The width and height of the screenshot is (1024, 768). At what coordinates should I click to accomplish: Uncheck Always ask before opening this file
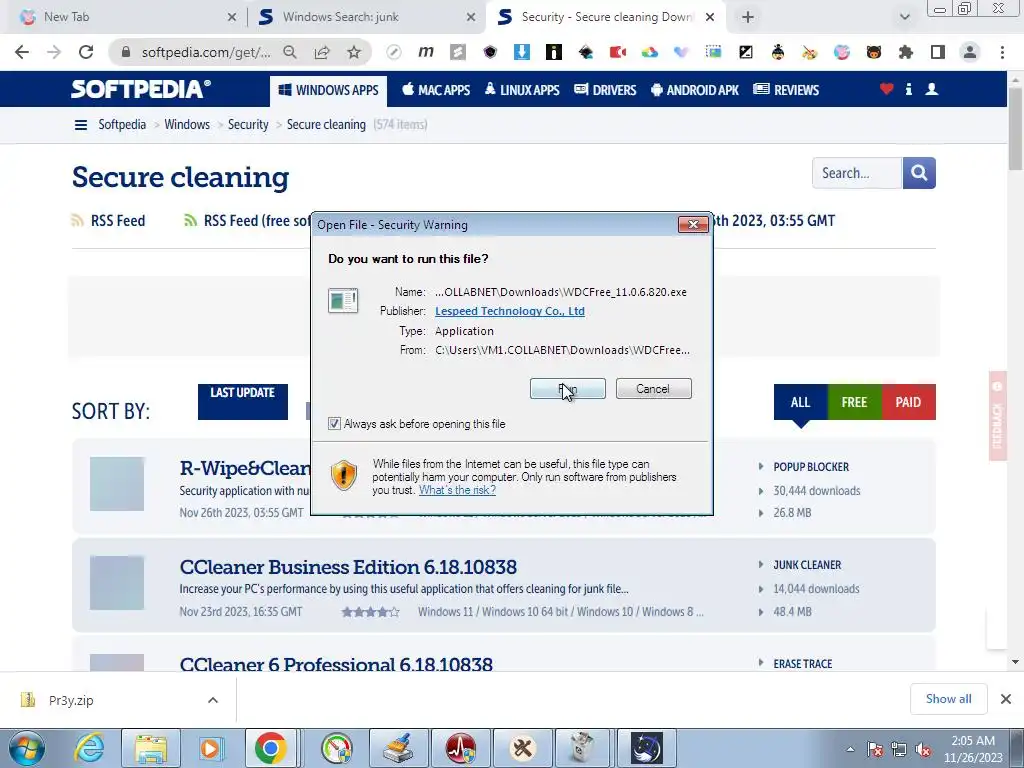tap(334, 424)
